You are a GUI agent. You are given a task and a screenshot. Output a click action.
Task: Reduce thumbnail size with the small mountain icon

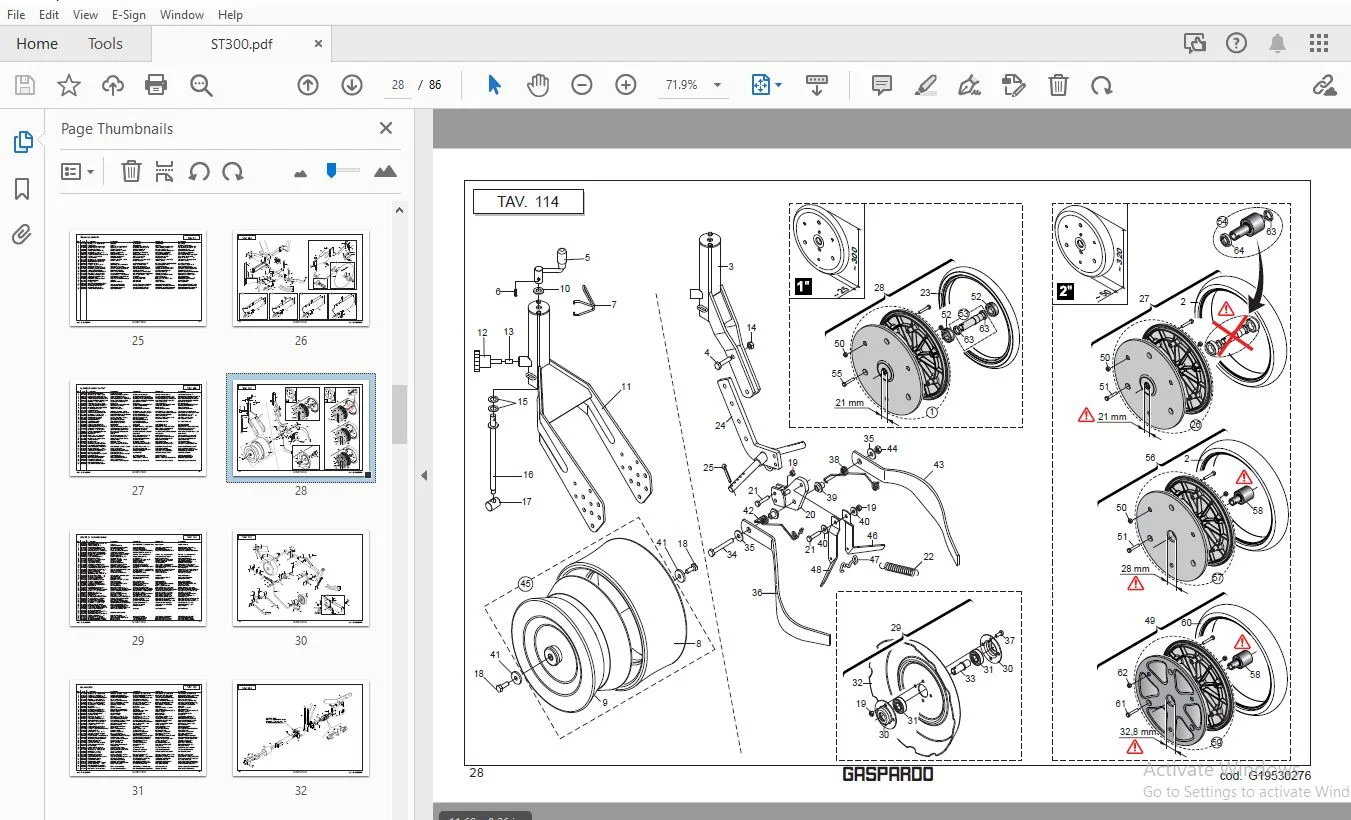[300, 172]
